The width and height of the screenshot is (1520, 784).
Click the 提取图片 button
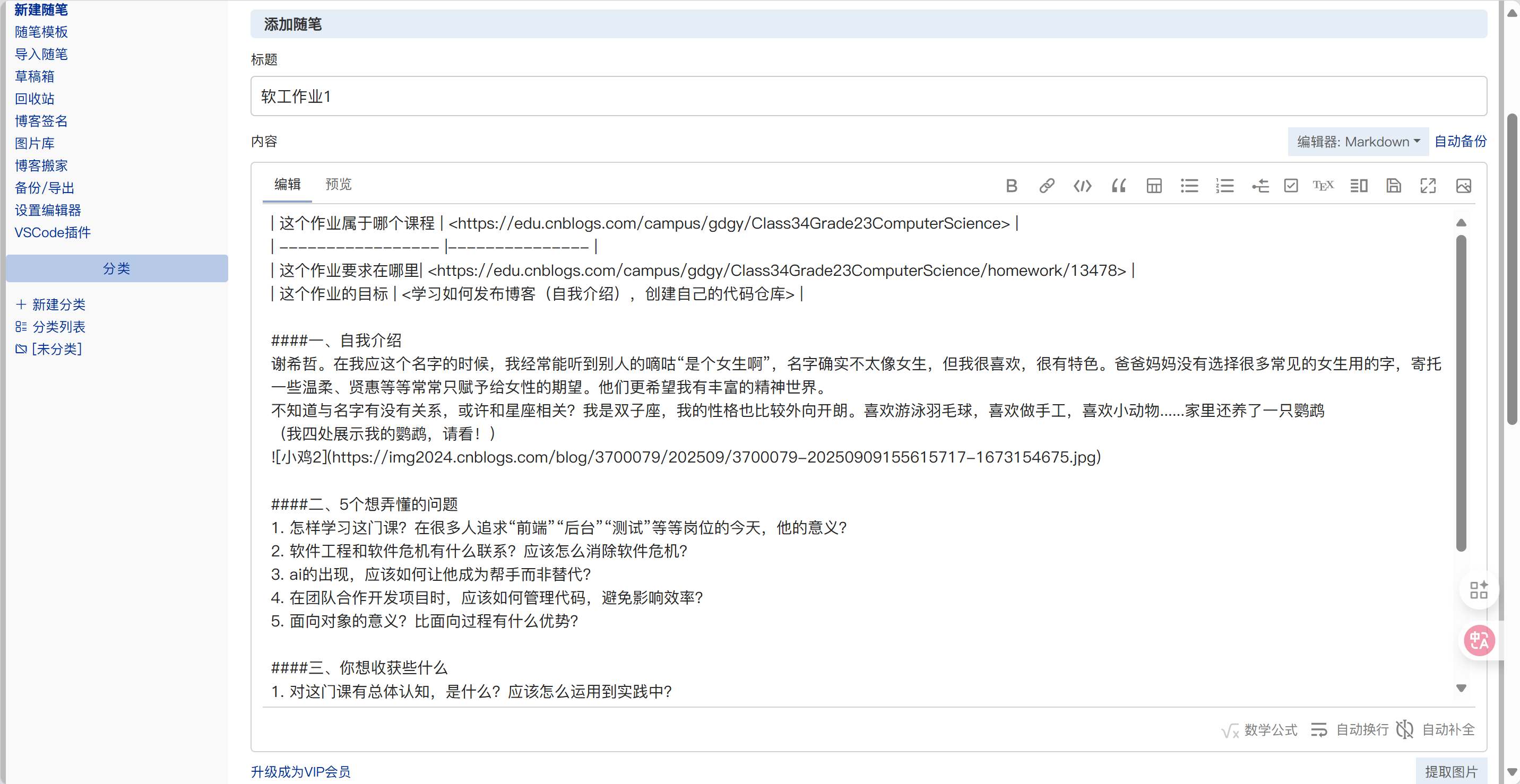(x=1450, y=772)
